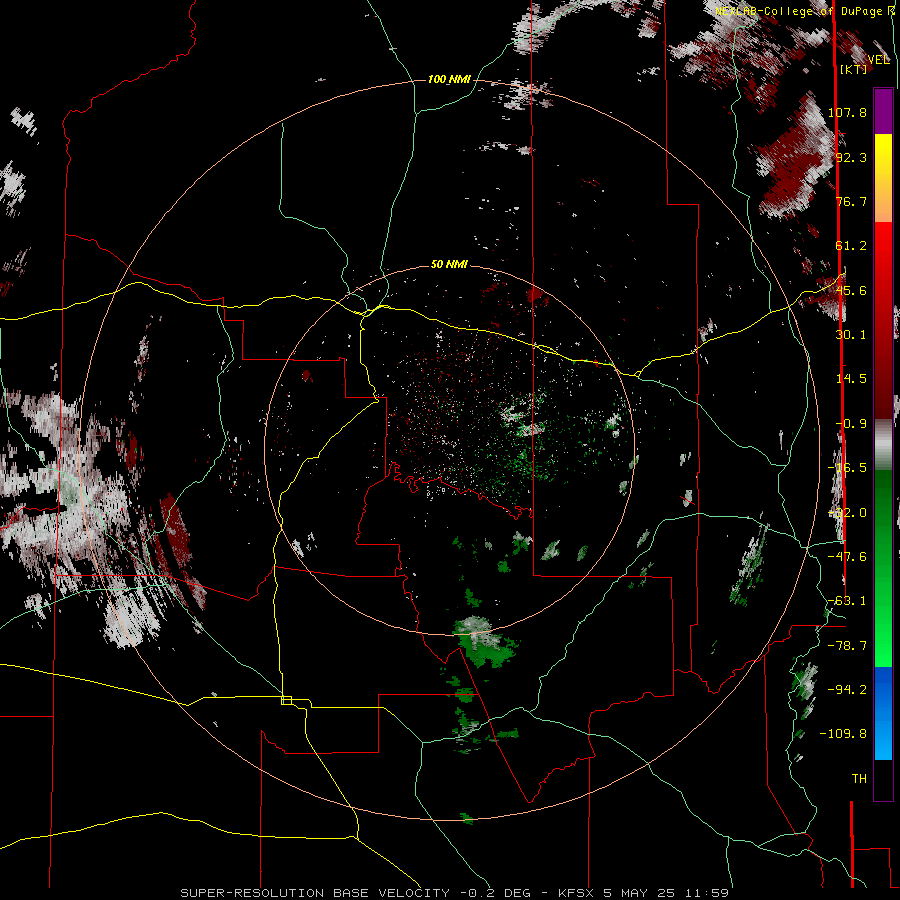Screen dimensions: 900x900
Task: Select the -47.6 velocity scale value
Action: (x=847, y=557)
